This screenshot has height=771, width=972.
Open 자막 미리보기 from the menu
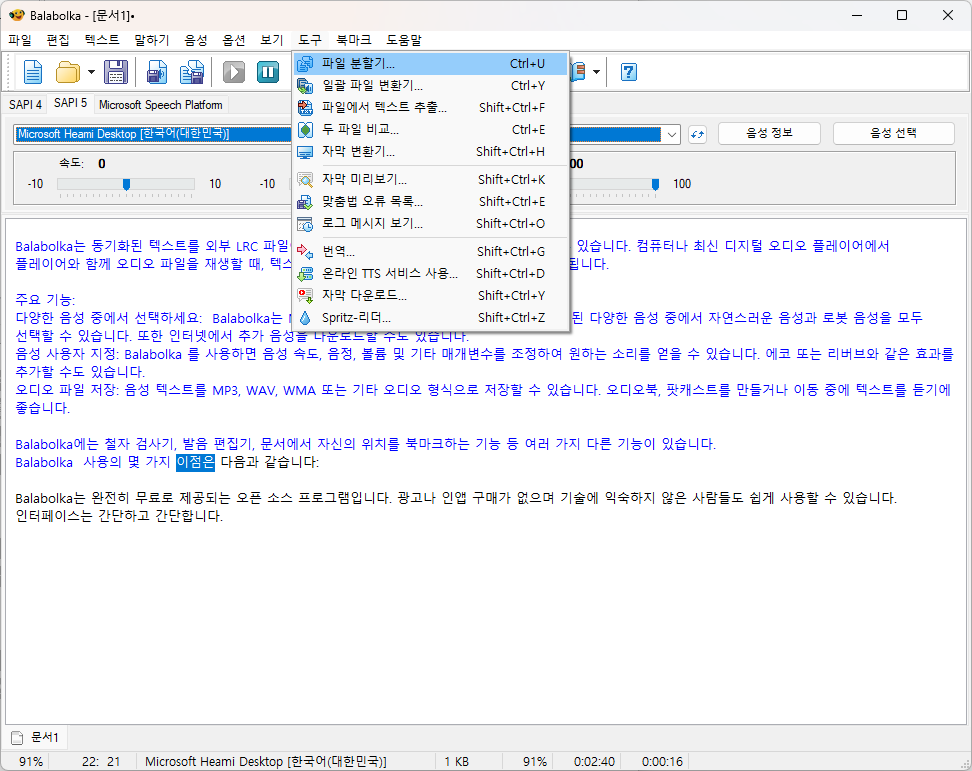430,179
